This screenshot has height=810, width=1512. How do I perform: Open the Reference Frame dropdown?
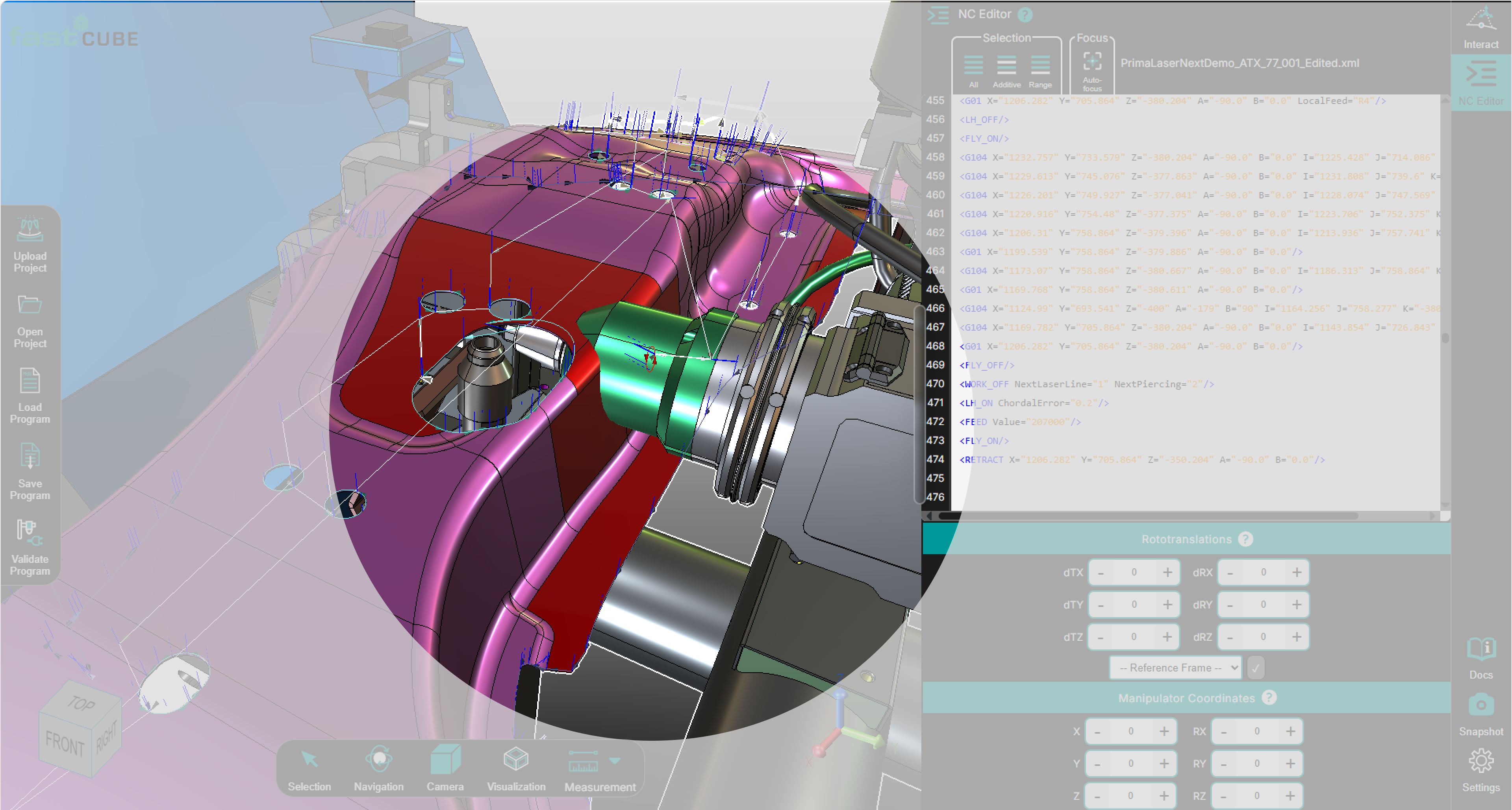pyautogui.click(x=1175, y=668)
